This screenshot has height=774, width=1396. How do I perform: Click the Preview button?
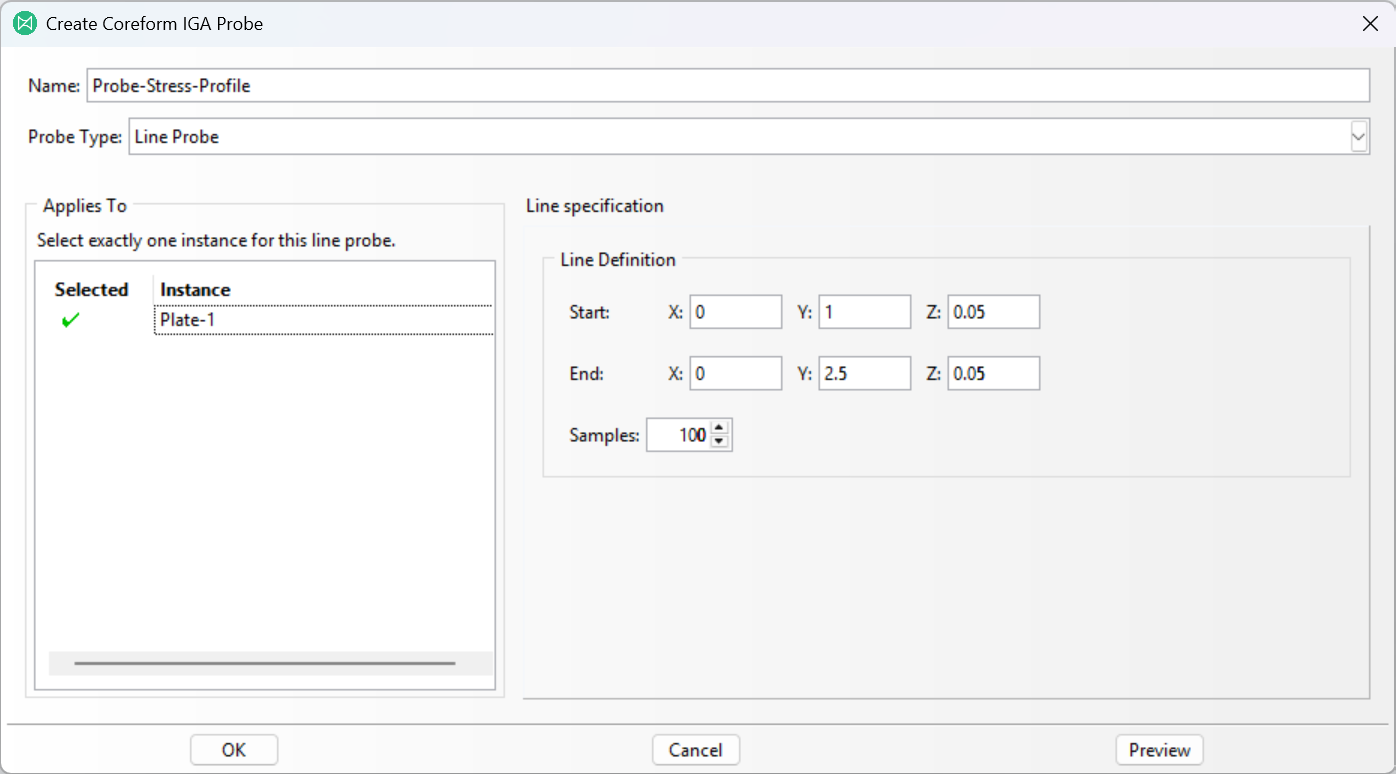(1159, 750)
